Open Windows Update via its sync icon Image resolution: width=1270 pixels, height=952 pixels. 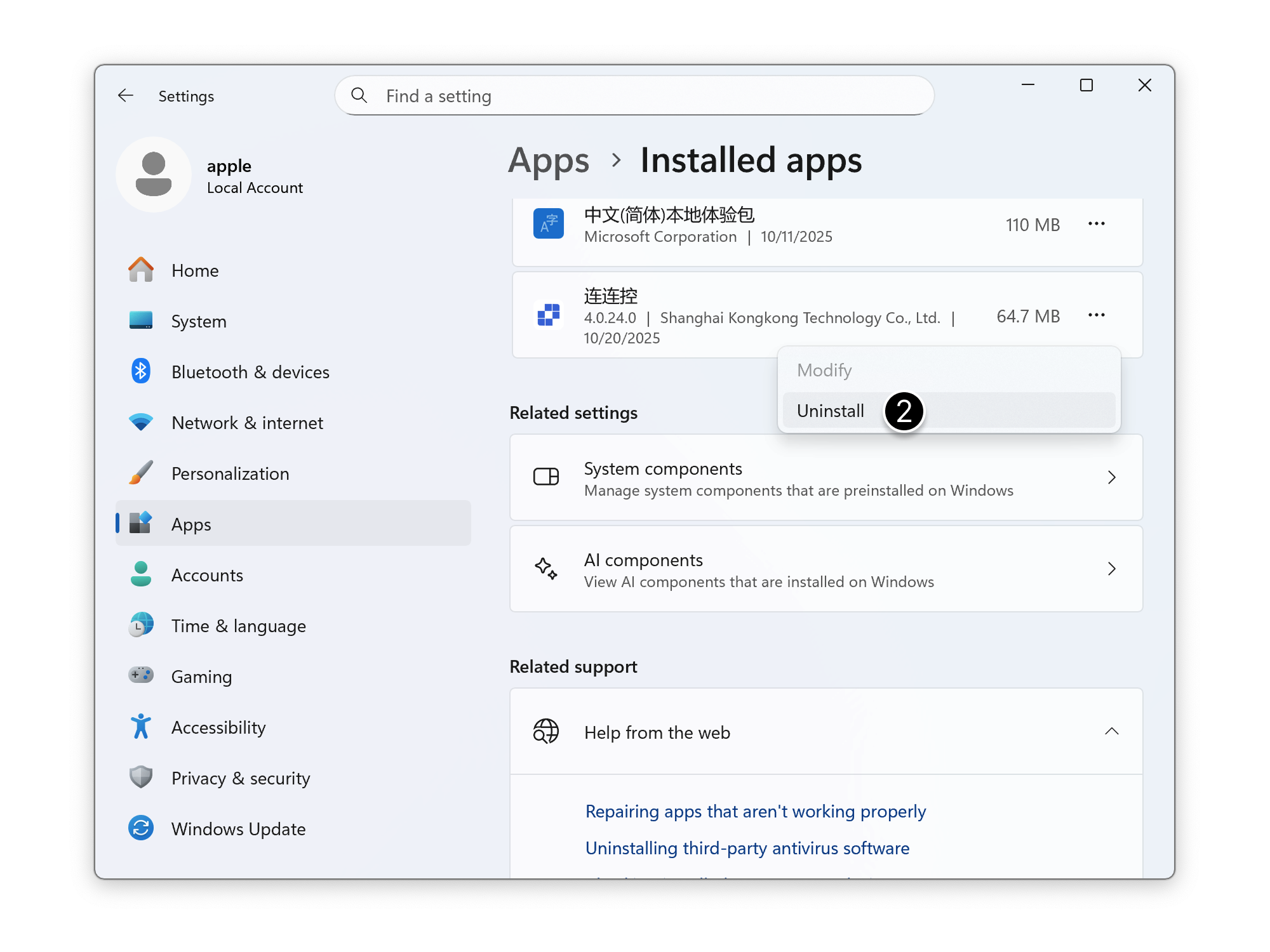(141, 828)
